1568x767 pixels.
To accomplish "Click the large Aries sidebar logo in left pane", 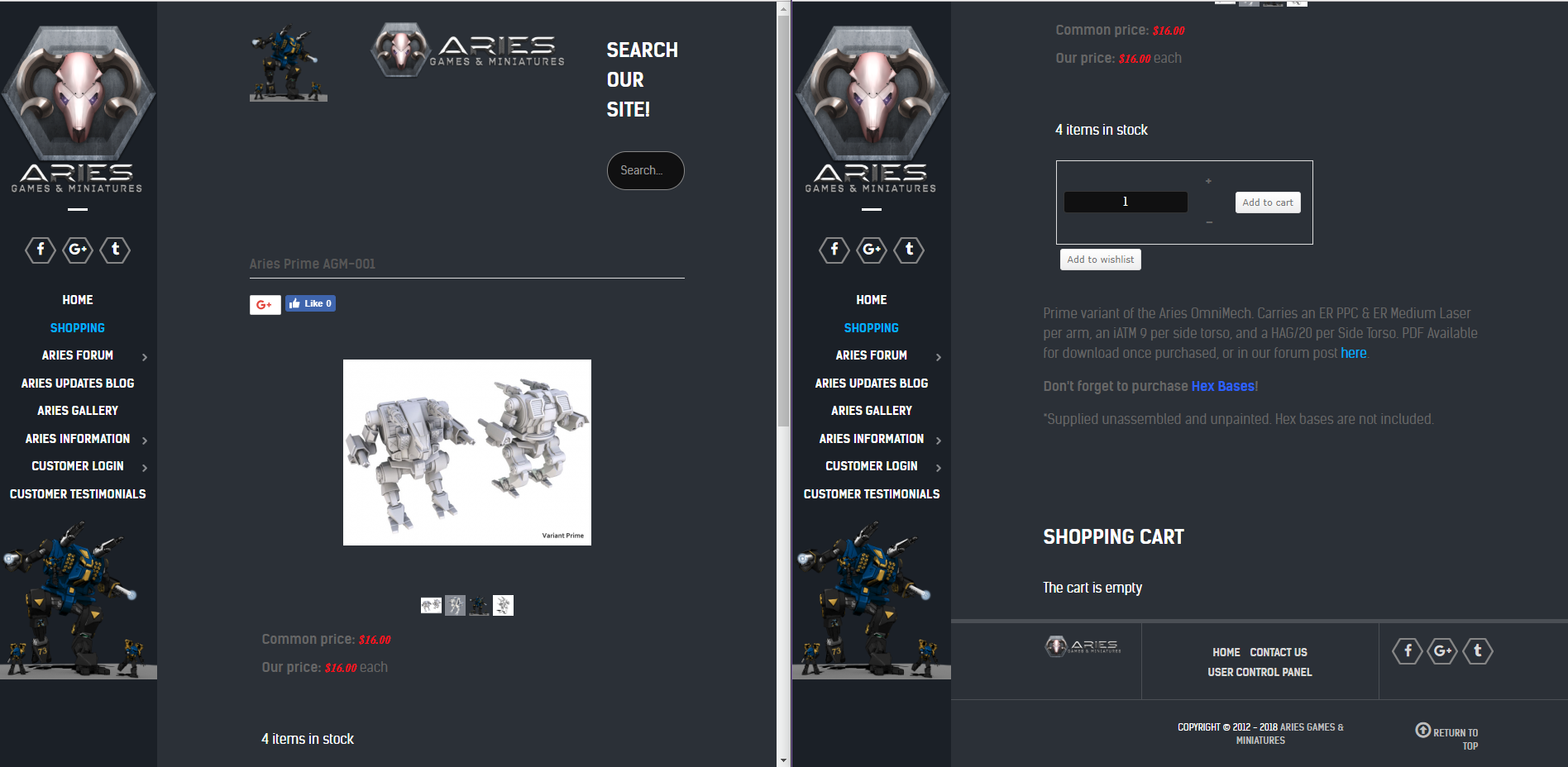I will click(x=78, y=109).
